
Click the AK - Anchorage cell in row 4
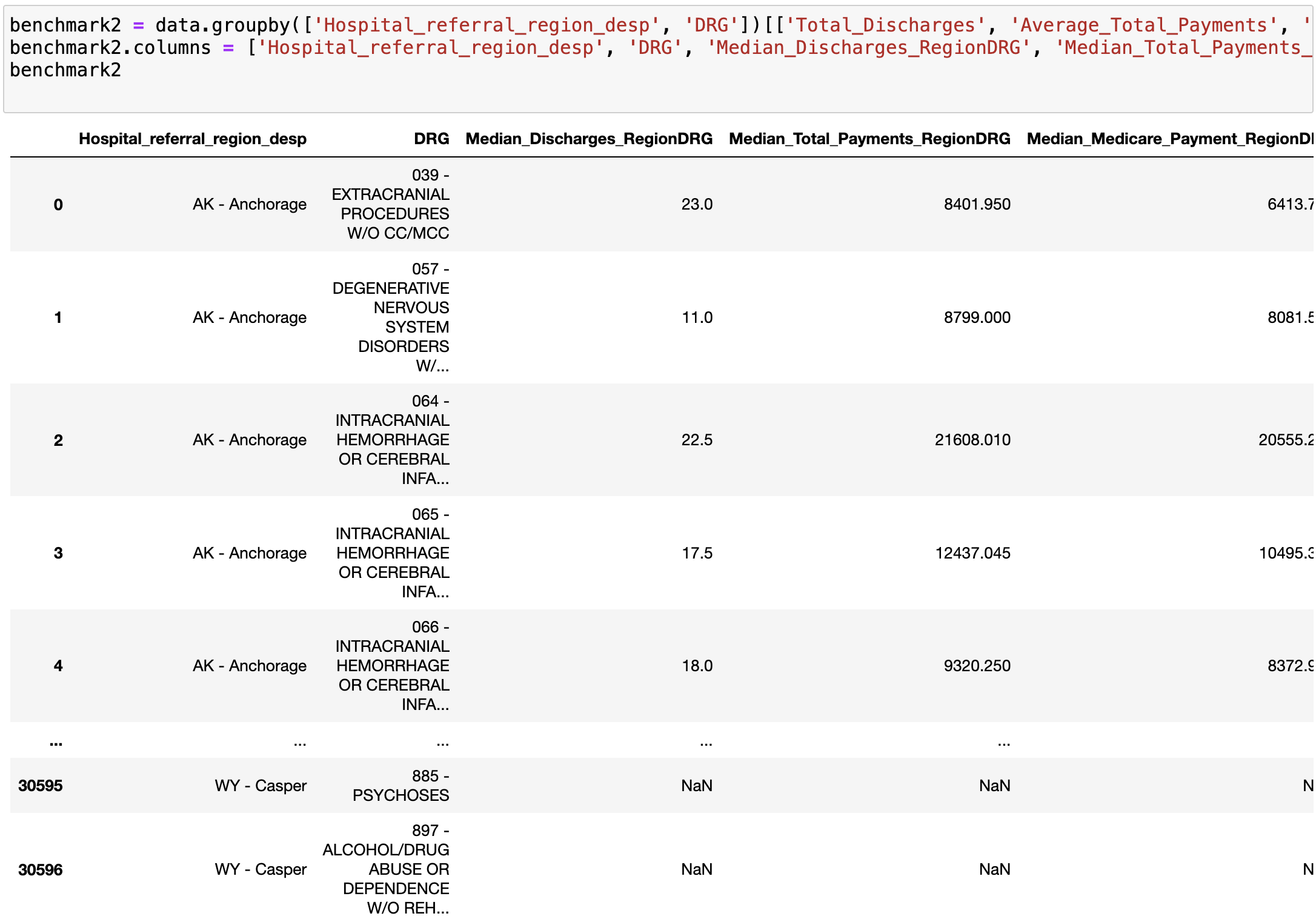[x=250, y=666]
